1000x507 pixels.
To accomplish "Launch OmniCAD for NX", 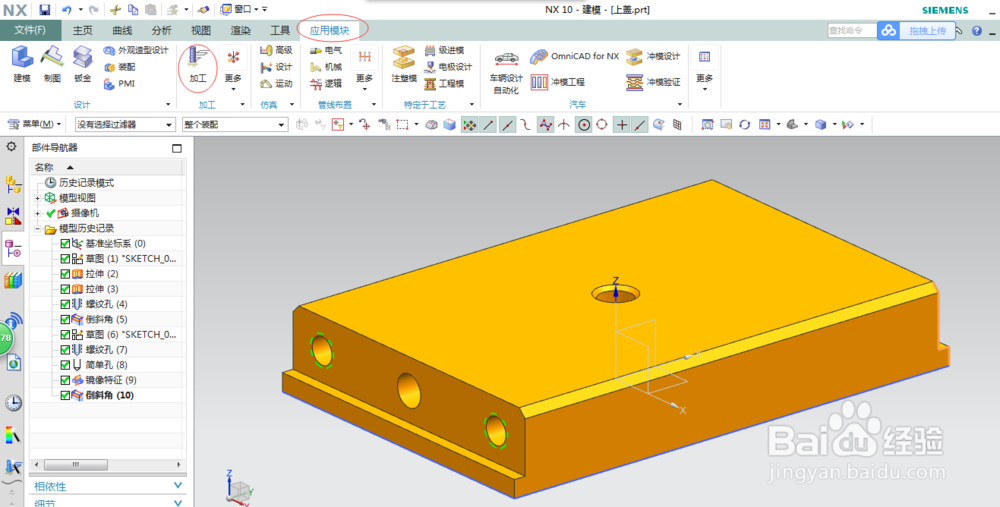I will click(x=575, y=56).
